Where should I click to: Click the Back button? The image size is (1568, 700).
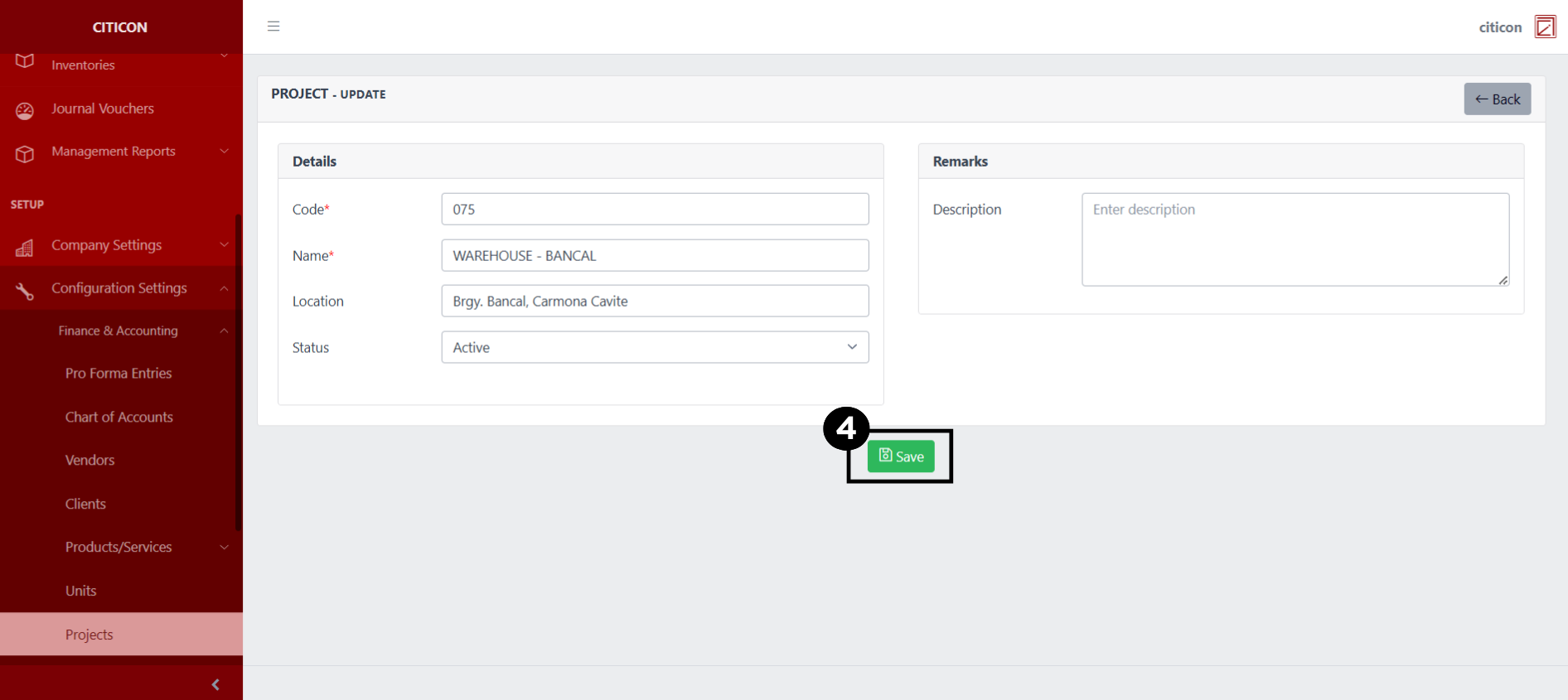(1497, 99)
